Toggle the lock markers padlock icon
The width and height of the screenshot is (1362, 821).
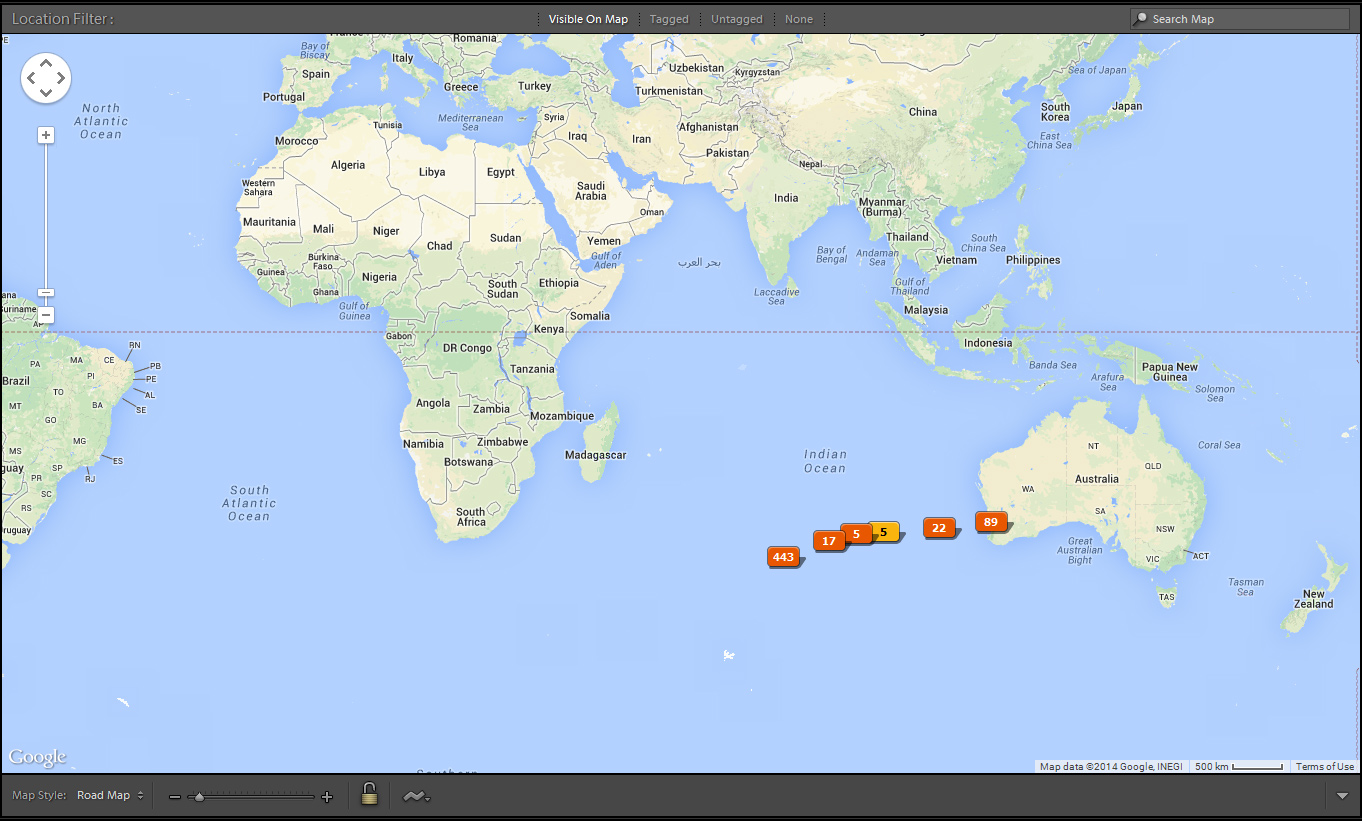click(x=369, y=795)
